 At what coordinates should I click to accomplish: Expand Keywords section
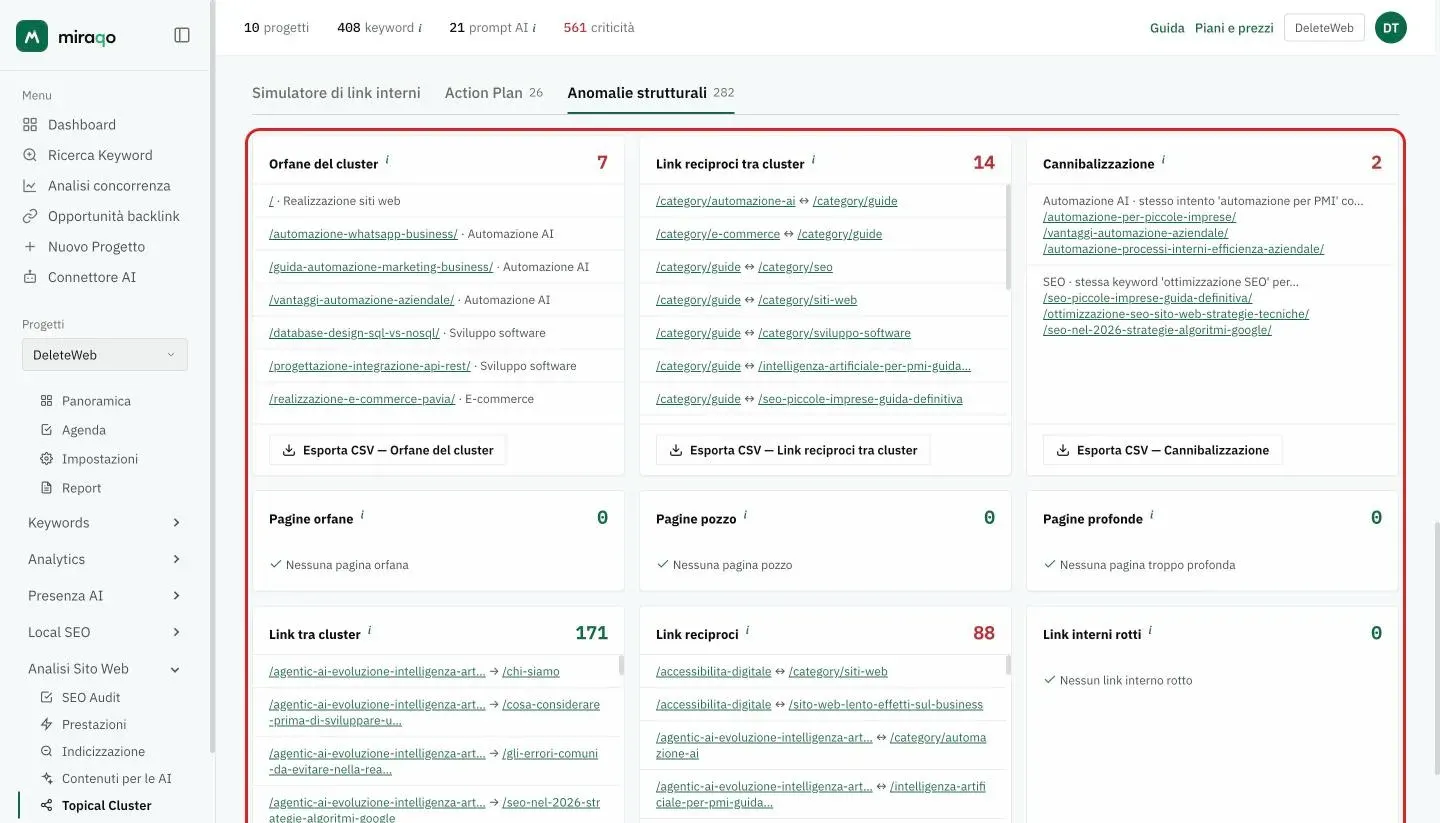[105, 523]
